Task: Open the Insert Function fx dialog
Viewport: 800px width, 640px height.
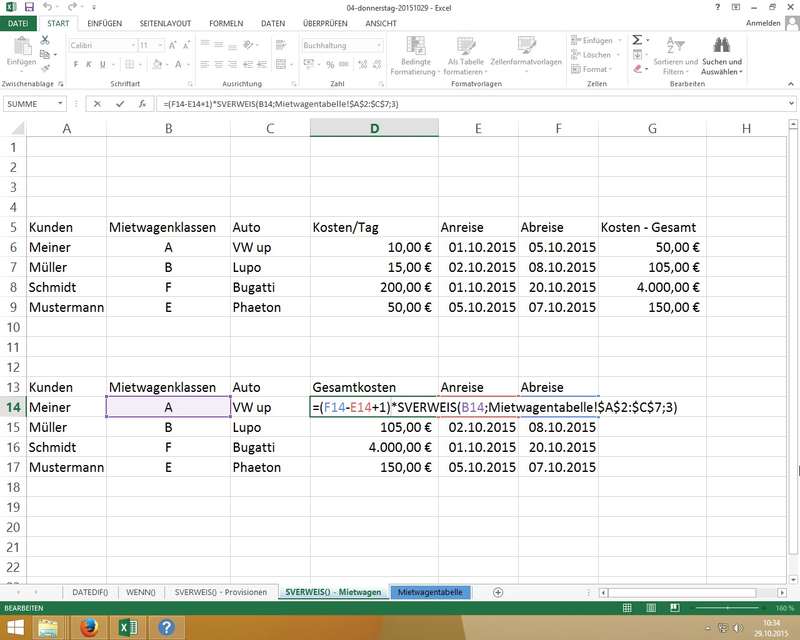Action: click(x=143, y=103)
